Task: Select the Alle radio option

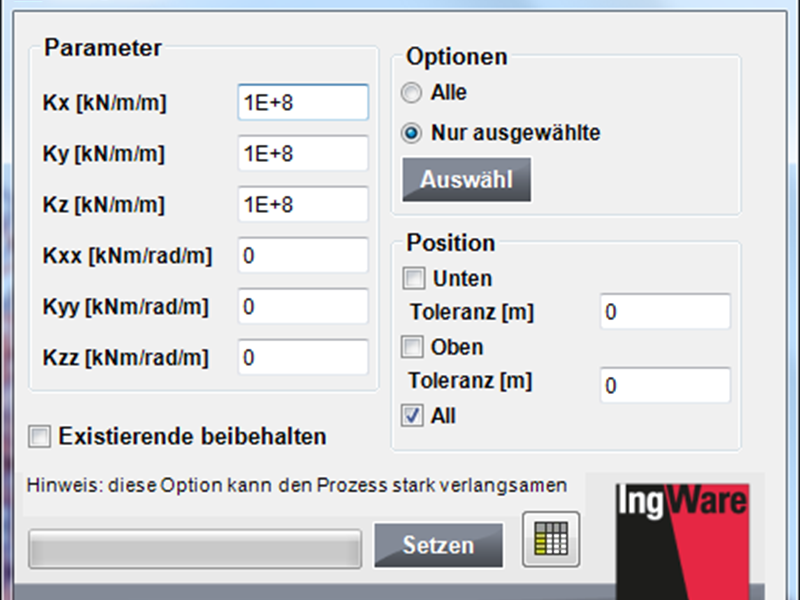Action: [x=412, y=93]
